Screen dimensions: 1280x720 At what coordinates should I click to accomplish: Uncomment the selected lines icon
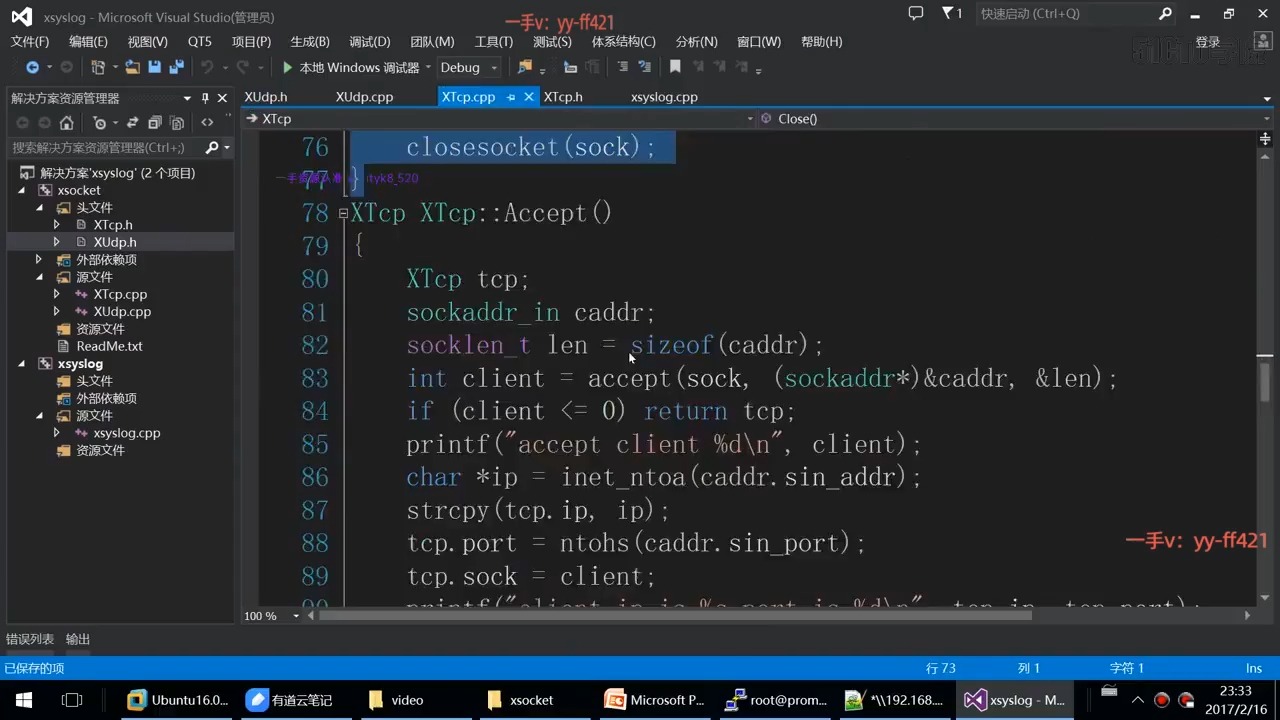pyautogui.click(x=644, y=67)
